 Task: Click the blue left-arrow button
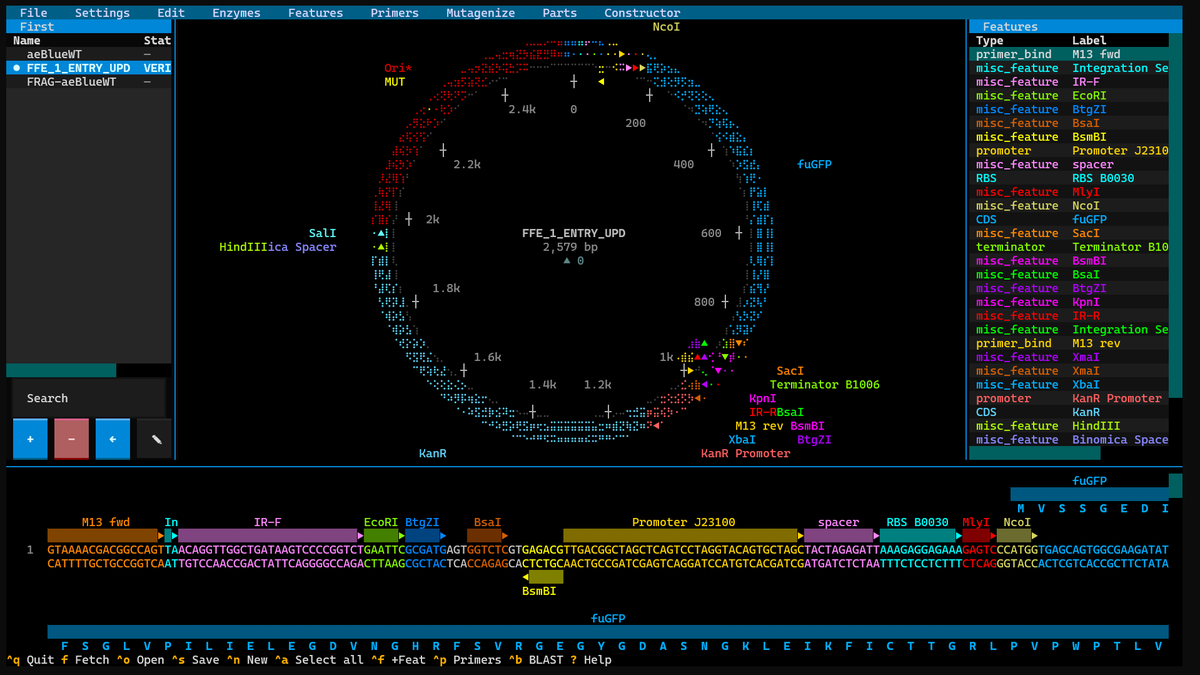point(112,439)
